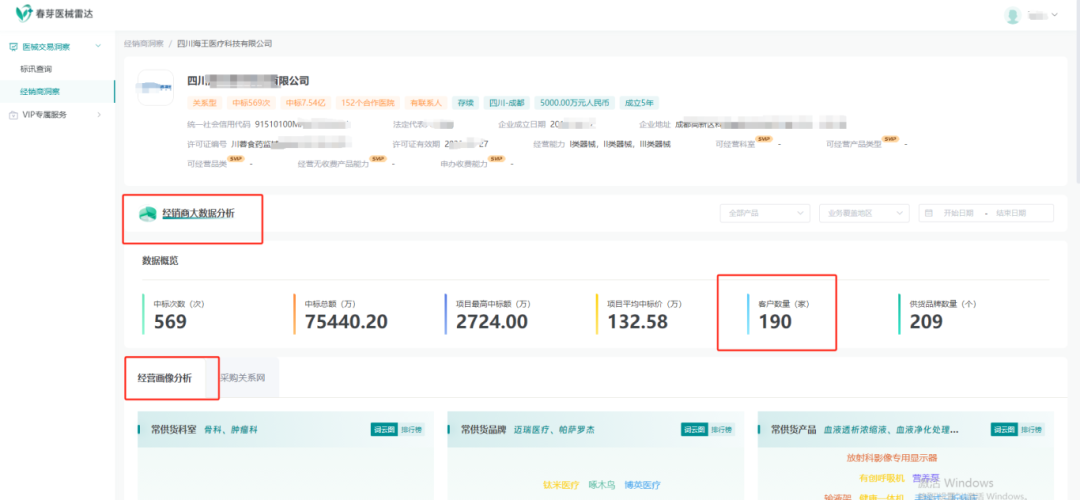Click the 客户数量 value 190

[775, 322]
